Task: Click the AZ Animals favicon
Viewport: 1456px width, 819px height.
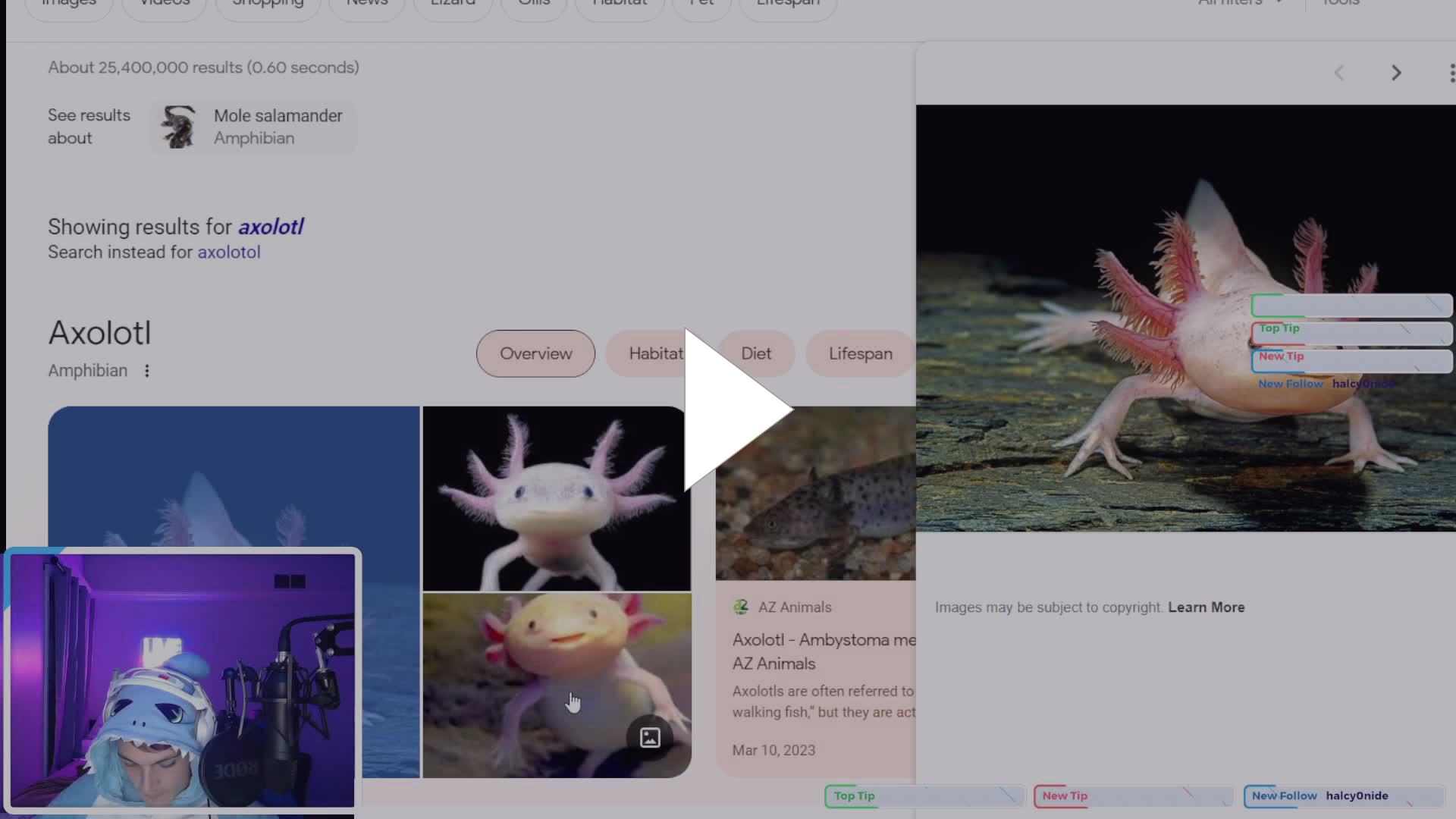Action: (741, 607)
